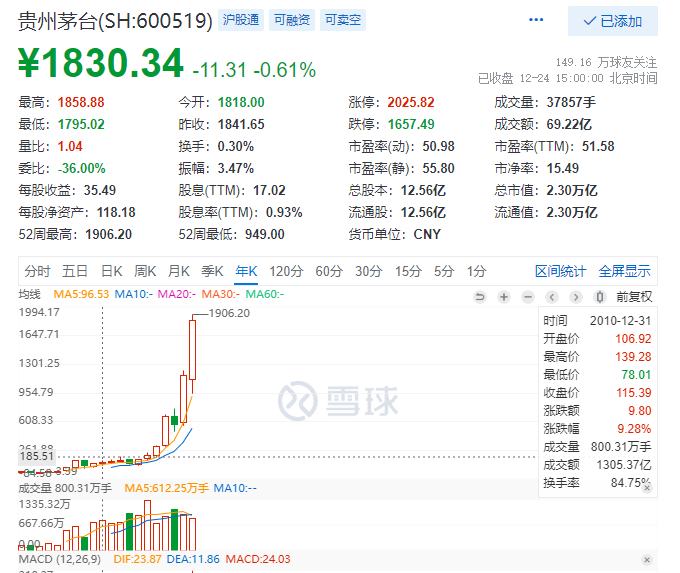This screenshot has width=680, height=573.
Task: Click the 已添加 watchlist button
Action: pos(613,21)
